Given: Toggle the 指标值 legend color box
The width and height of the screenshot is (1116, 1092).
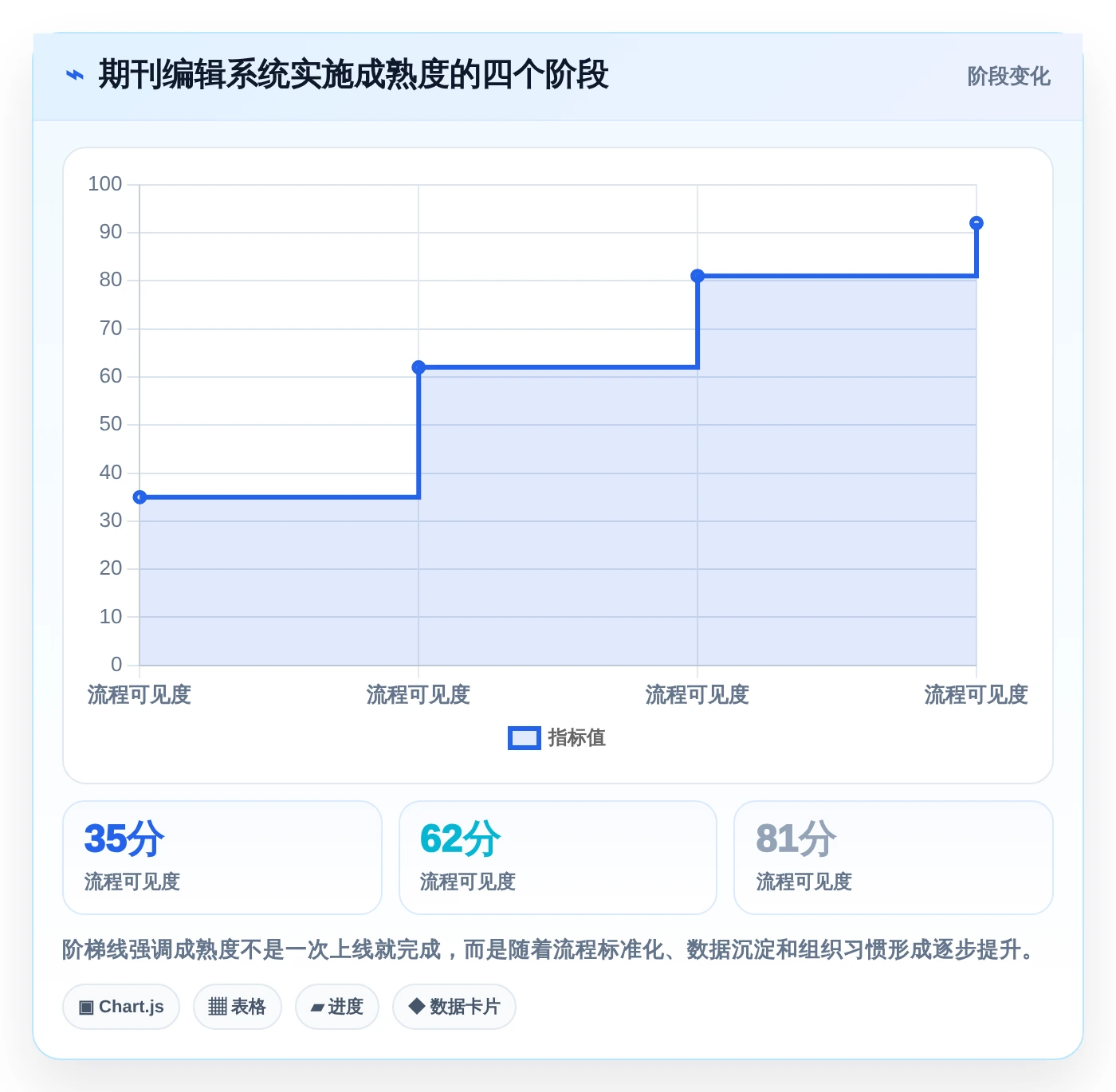Looking at the screenshot, I should (525, 738).
